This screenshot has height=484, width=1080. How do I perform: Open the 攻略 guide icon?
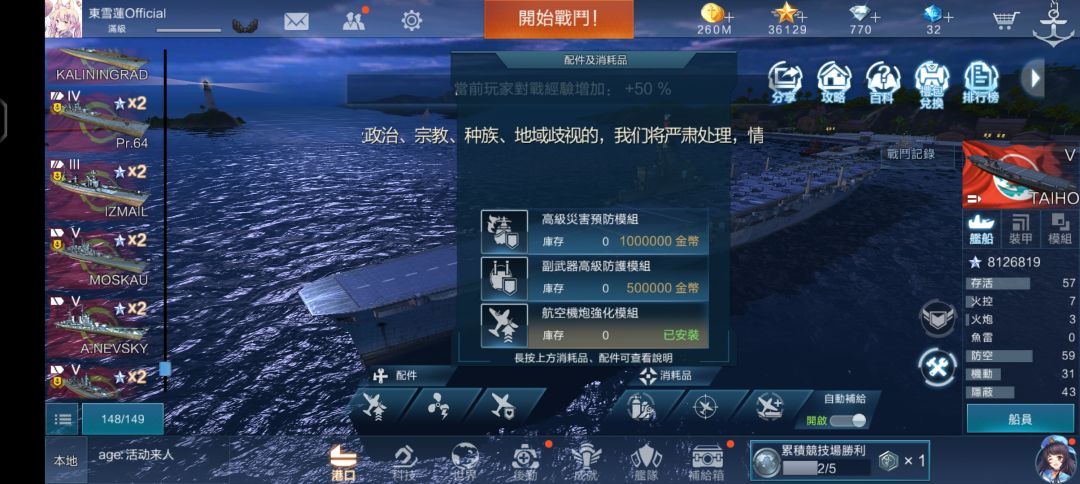[x=833, y=83]
